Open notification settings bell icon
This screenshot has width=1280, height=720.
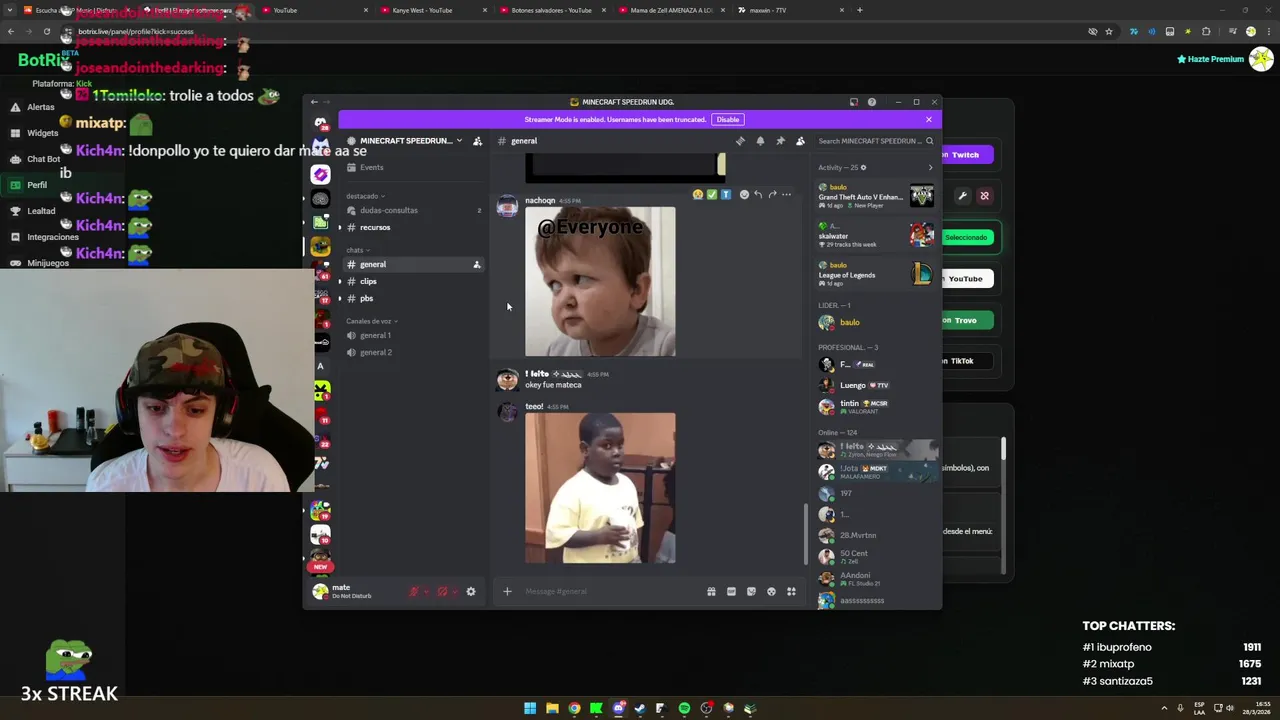coord(760,141)
